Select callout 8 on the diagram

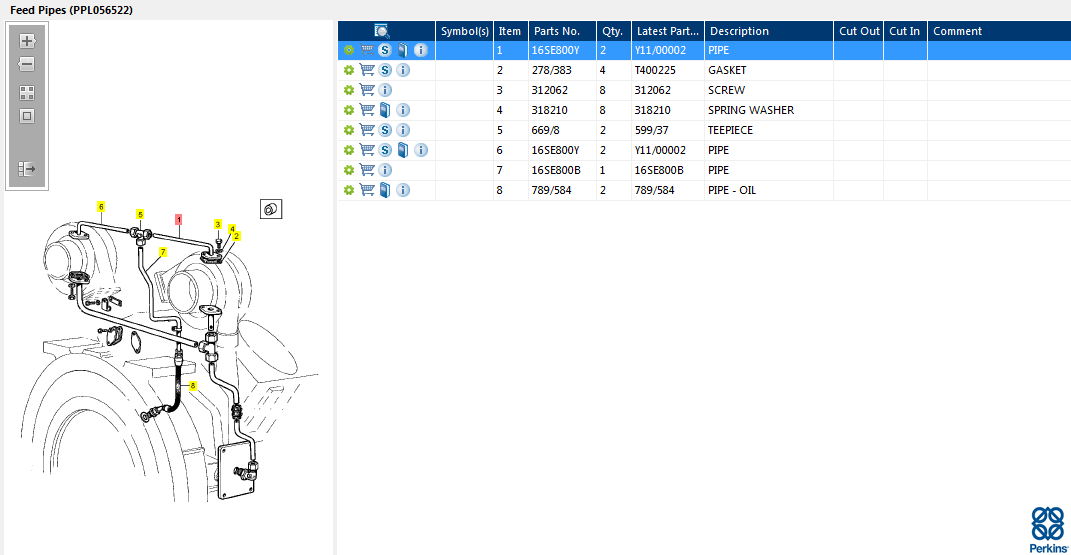pyautogui.click(x=193, y=385)
